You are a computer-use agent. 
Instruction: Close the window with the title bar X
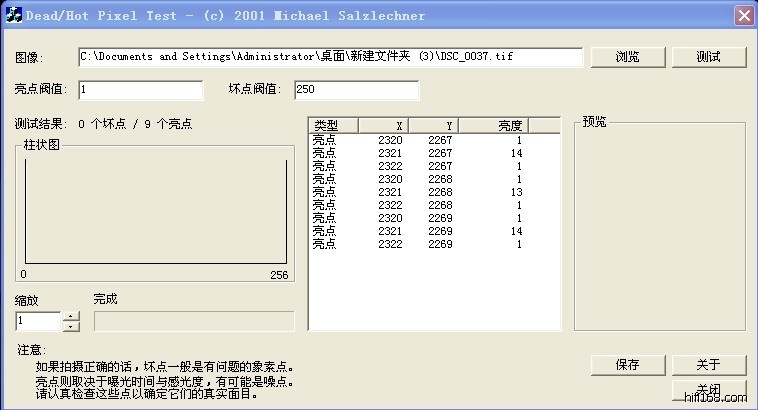click(743, 15)
